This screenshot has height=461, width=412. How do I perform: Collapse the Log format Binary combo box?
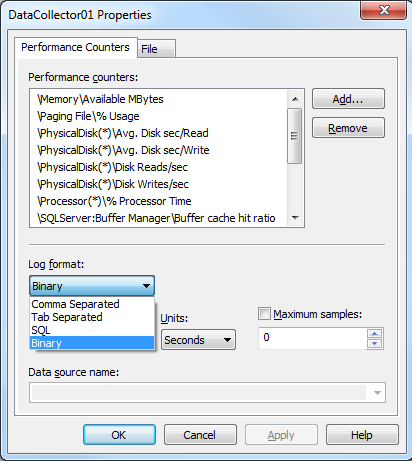(92, 286)
